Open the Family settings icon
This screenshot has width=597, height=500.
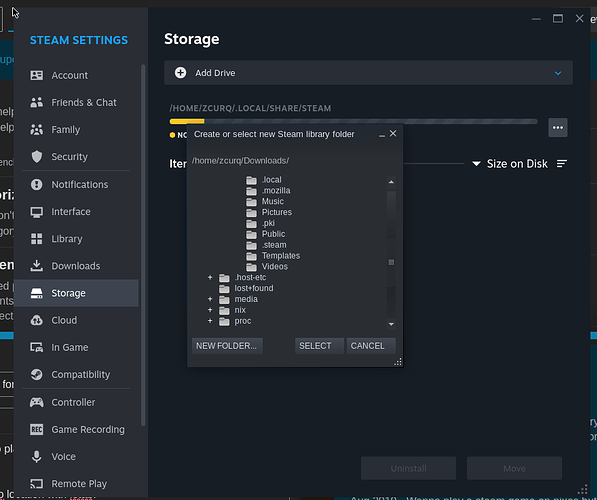[x=37, y=130]
